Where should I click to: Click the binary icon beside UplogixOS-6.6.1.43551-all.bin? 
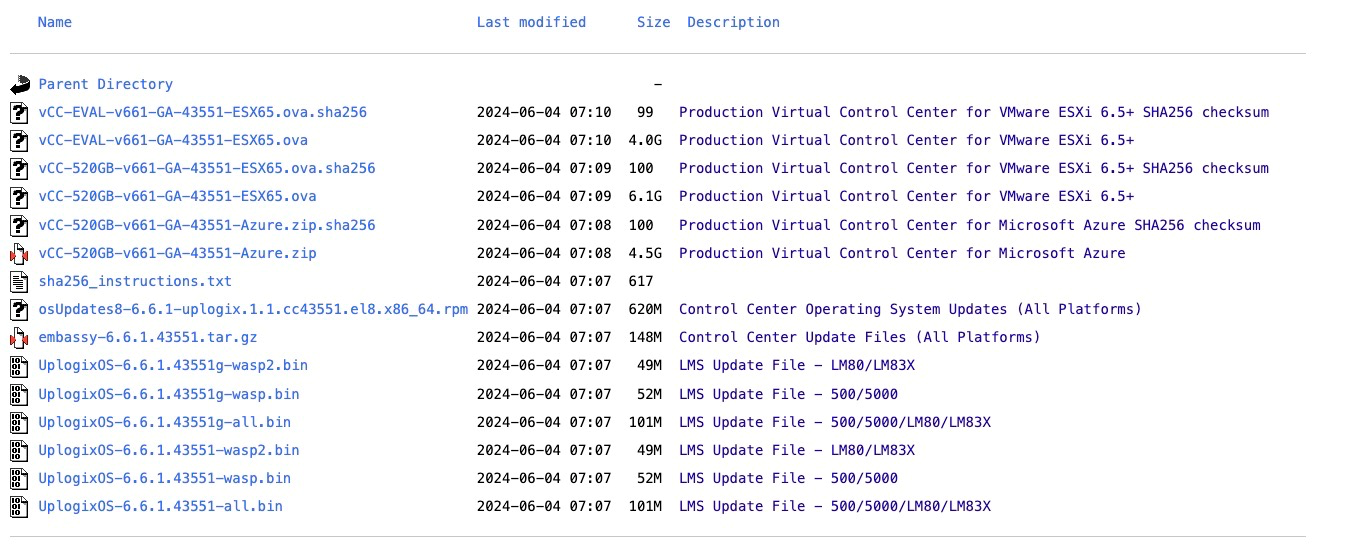tap(20, 507)
